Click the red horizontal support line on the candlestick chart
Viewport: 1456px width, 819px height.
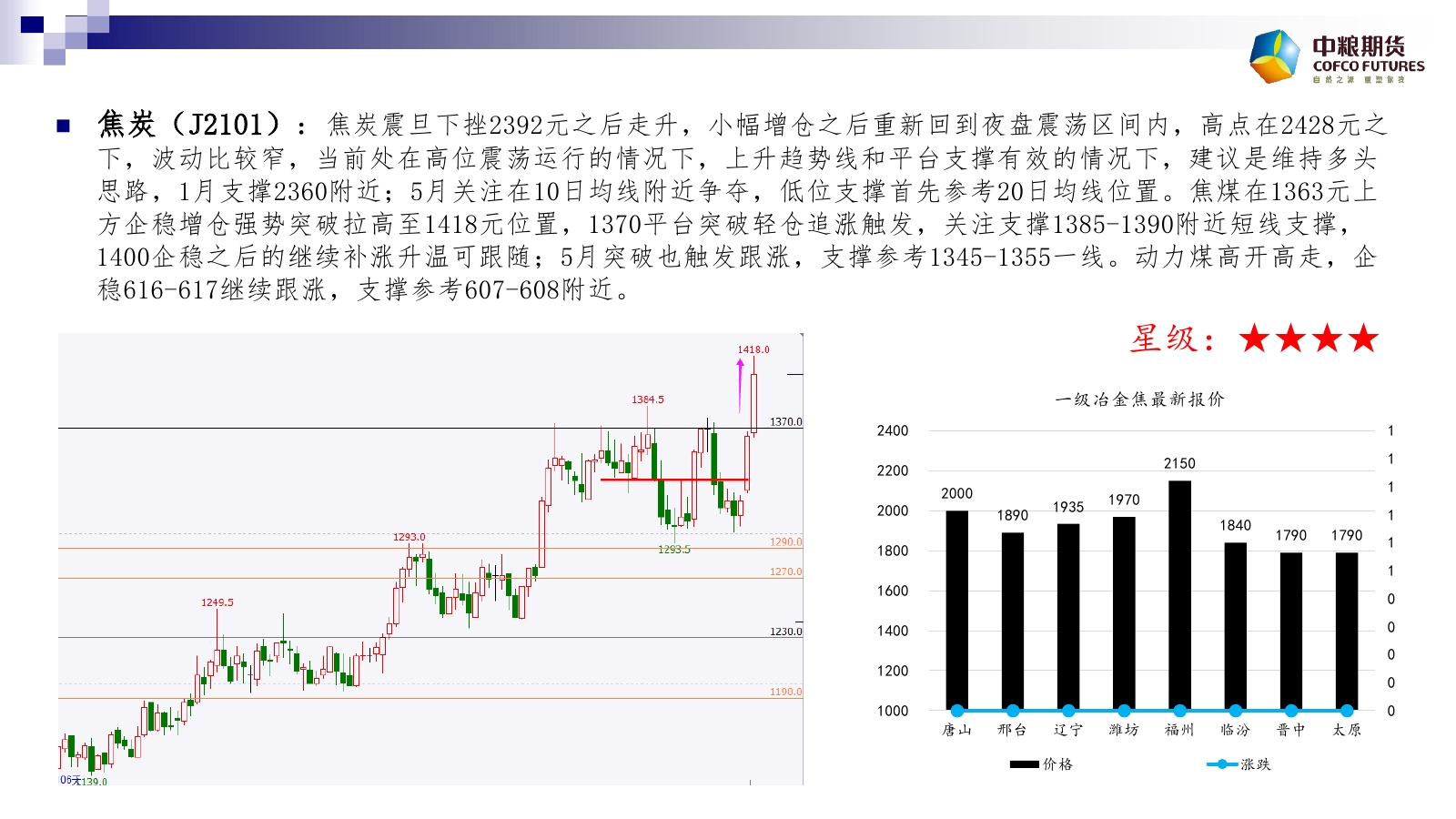673,479
